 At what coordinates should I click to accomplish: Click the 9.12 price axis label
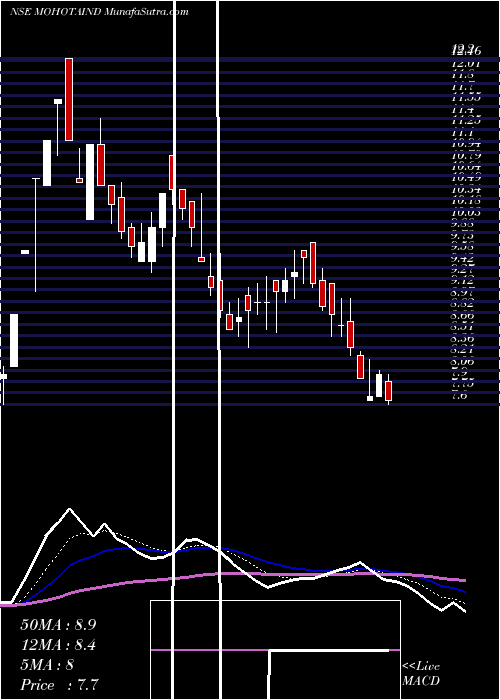(464, 281)
